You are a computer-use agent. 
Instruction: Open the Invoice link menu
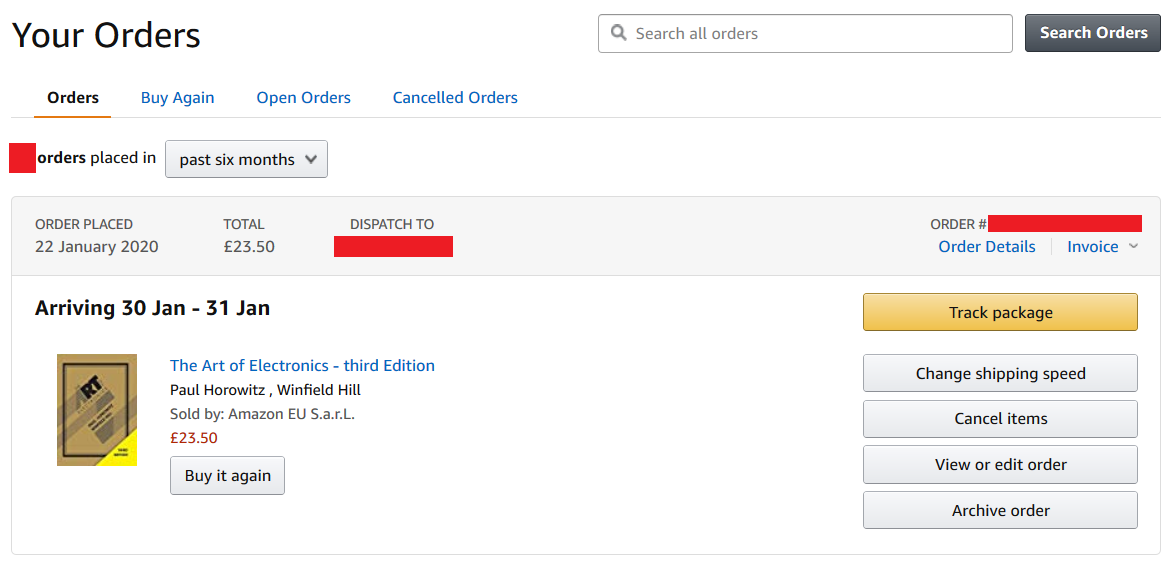point(1092,247)
